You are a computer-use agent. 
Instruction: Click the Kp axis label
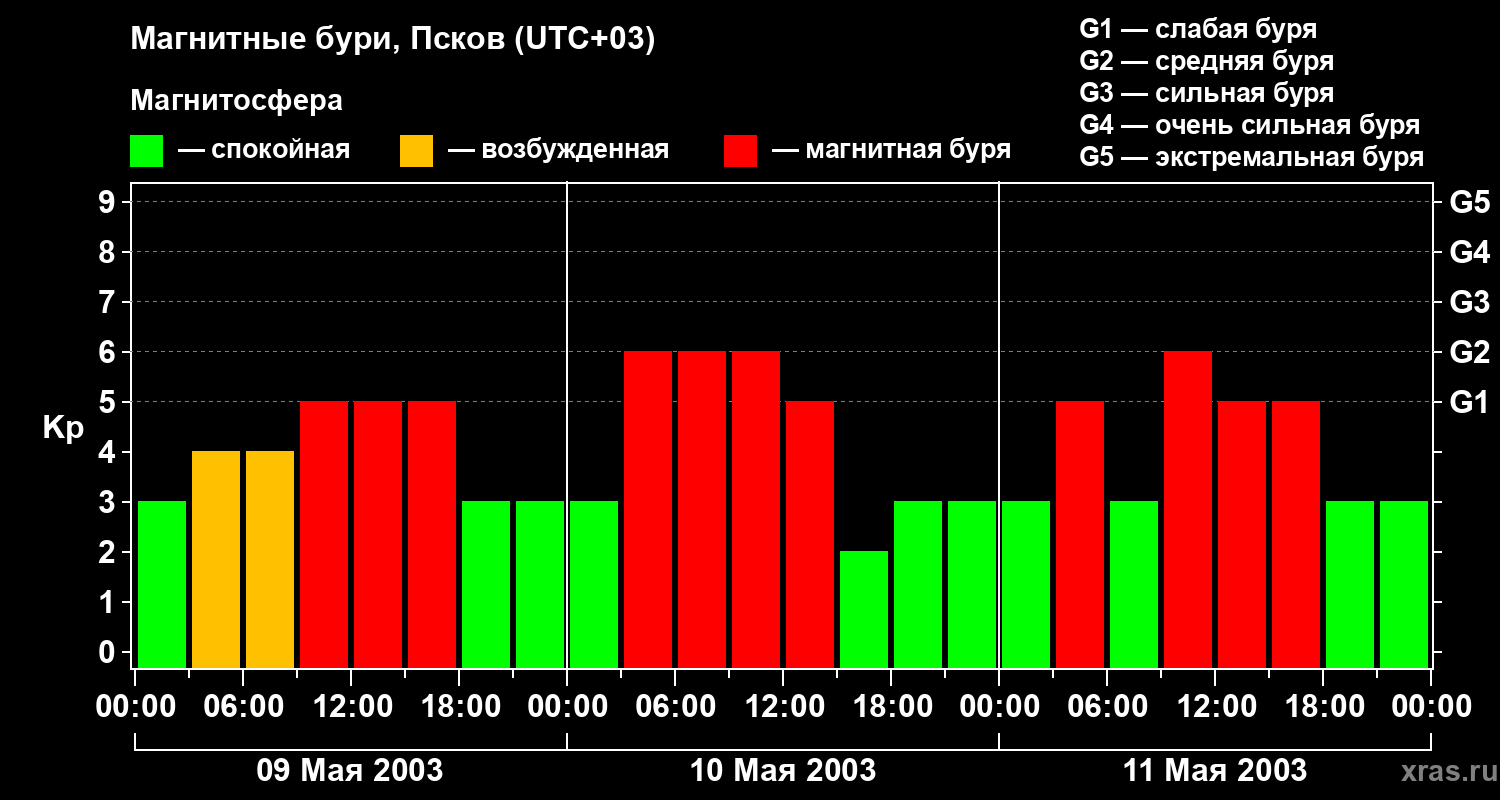[x=63, y=428]
